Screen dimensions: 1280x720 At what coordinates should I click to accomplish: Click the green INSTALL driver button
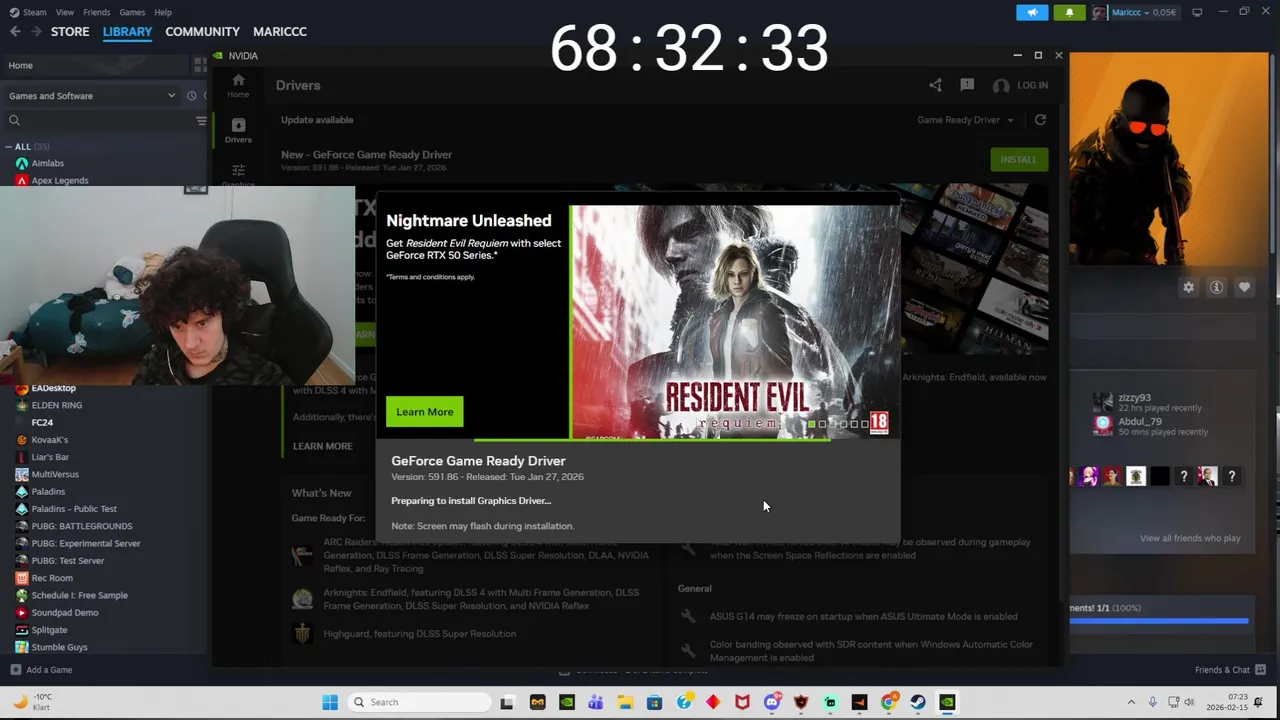(x=1019, y=159)
